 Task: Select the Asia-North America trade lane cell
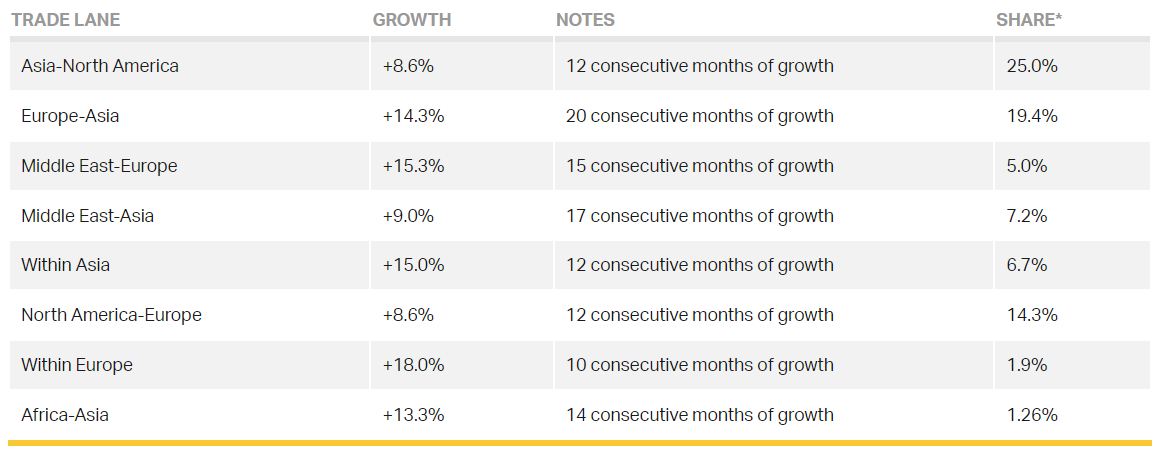(100, 66)
